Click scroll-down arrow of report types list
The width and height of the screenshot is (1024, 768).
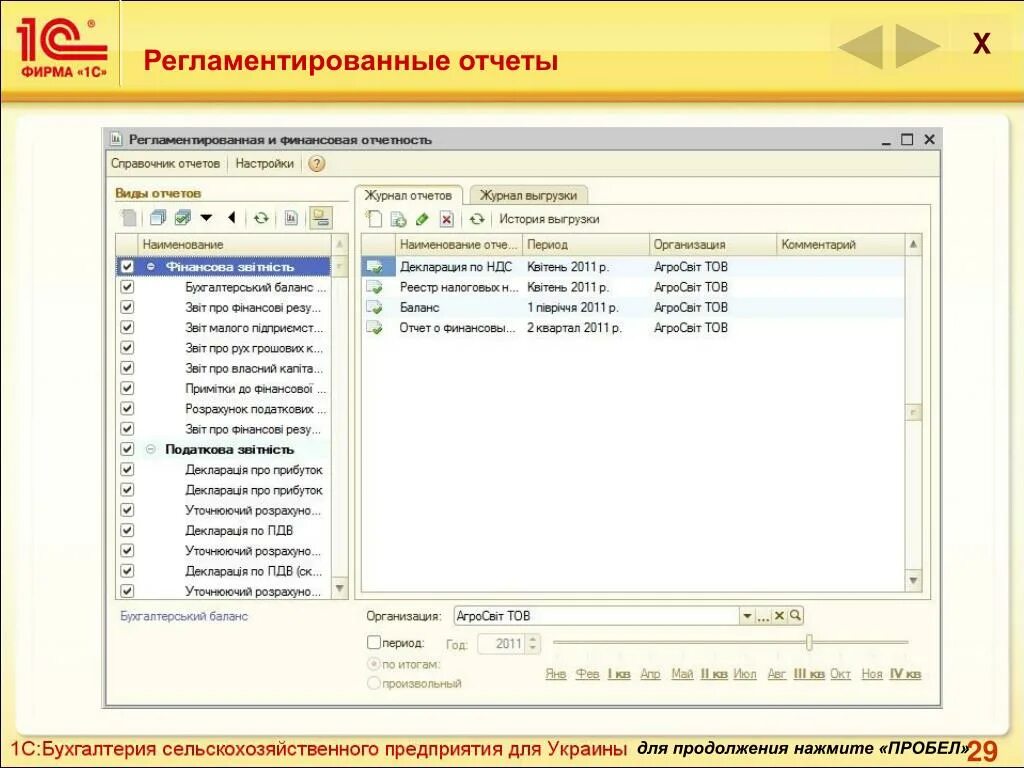click(340, 588)
